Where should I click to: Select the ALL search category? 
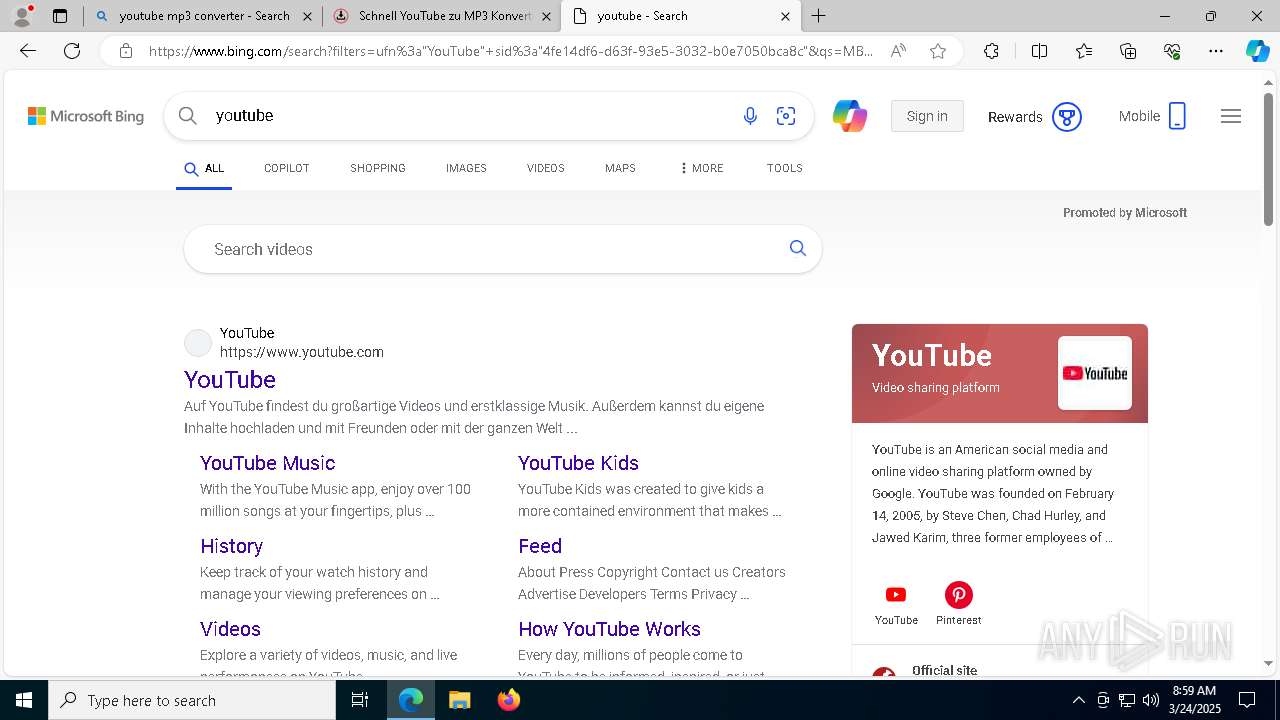point(204,169)
